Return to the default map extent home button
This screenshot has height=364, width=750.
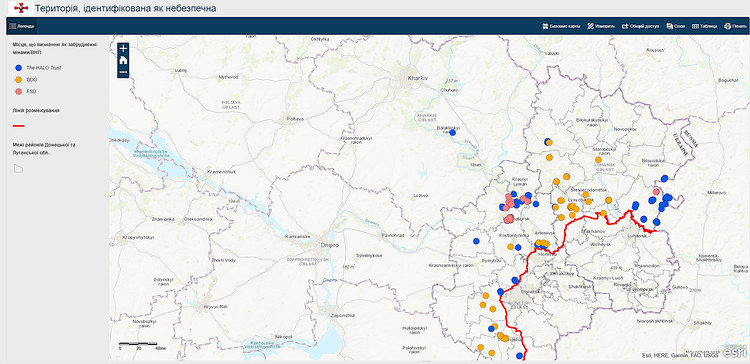click(x=123, y=60)
